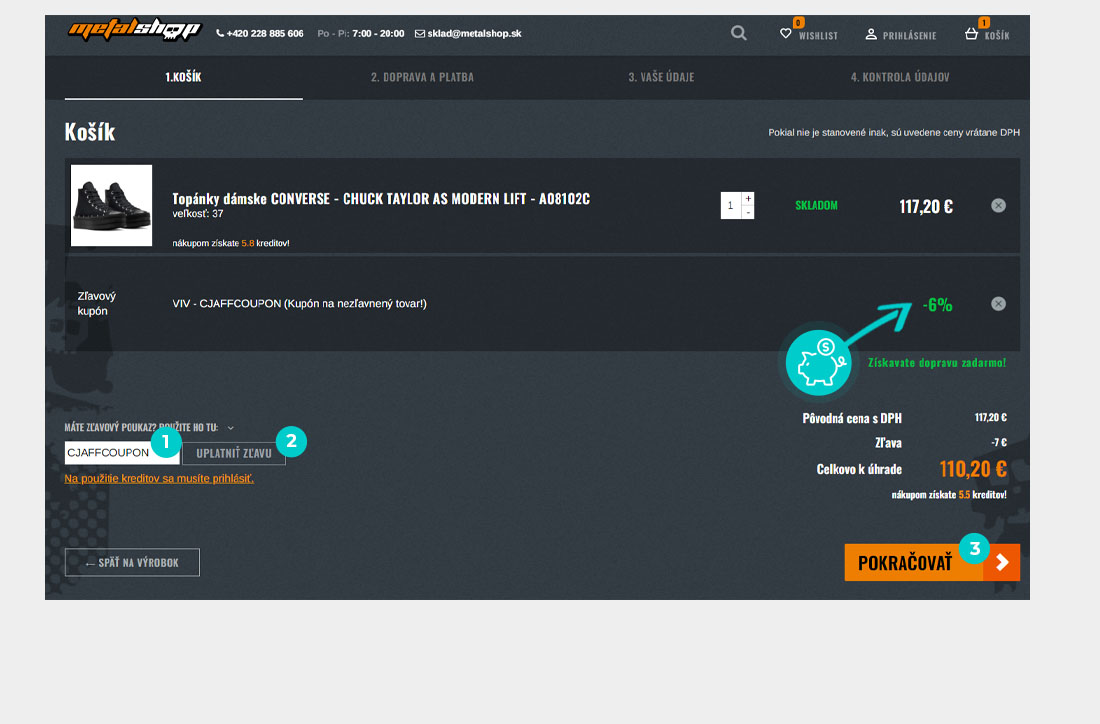Increase the quantity with the plus button
Screen dimensions: 1100x724
(x=748, y=199)
